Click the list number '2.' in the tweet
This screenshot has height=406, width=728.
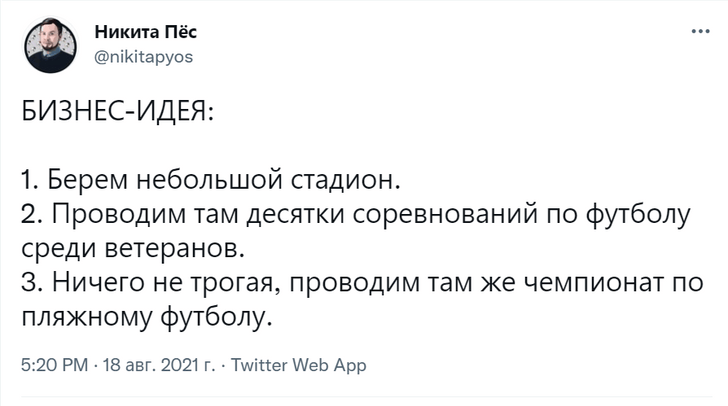coord(29,213)
